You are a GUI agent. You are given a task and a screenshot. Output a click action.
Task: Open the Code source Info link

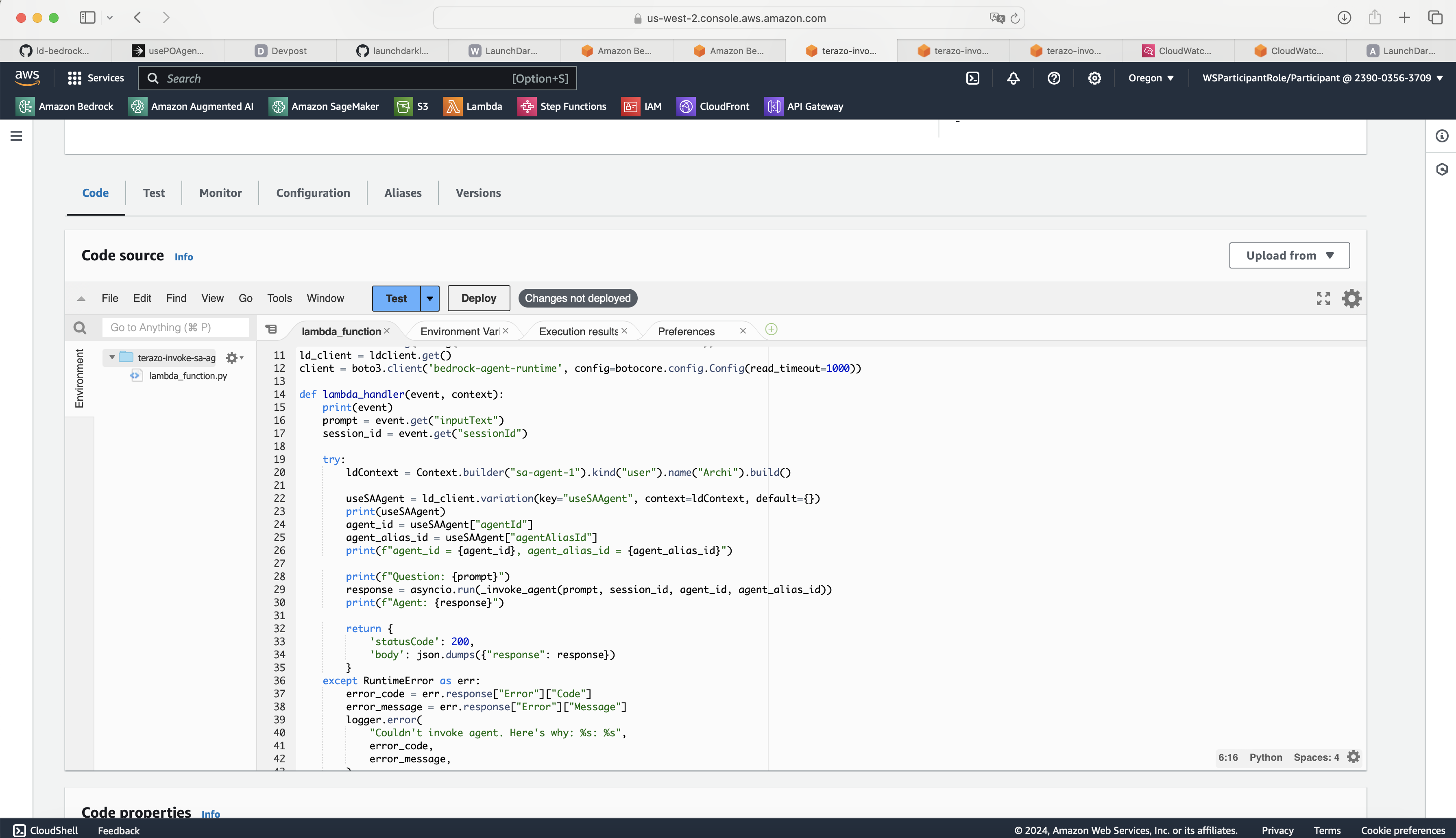tap(183, 257)
